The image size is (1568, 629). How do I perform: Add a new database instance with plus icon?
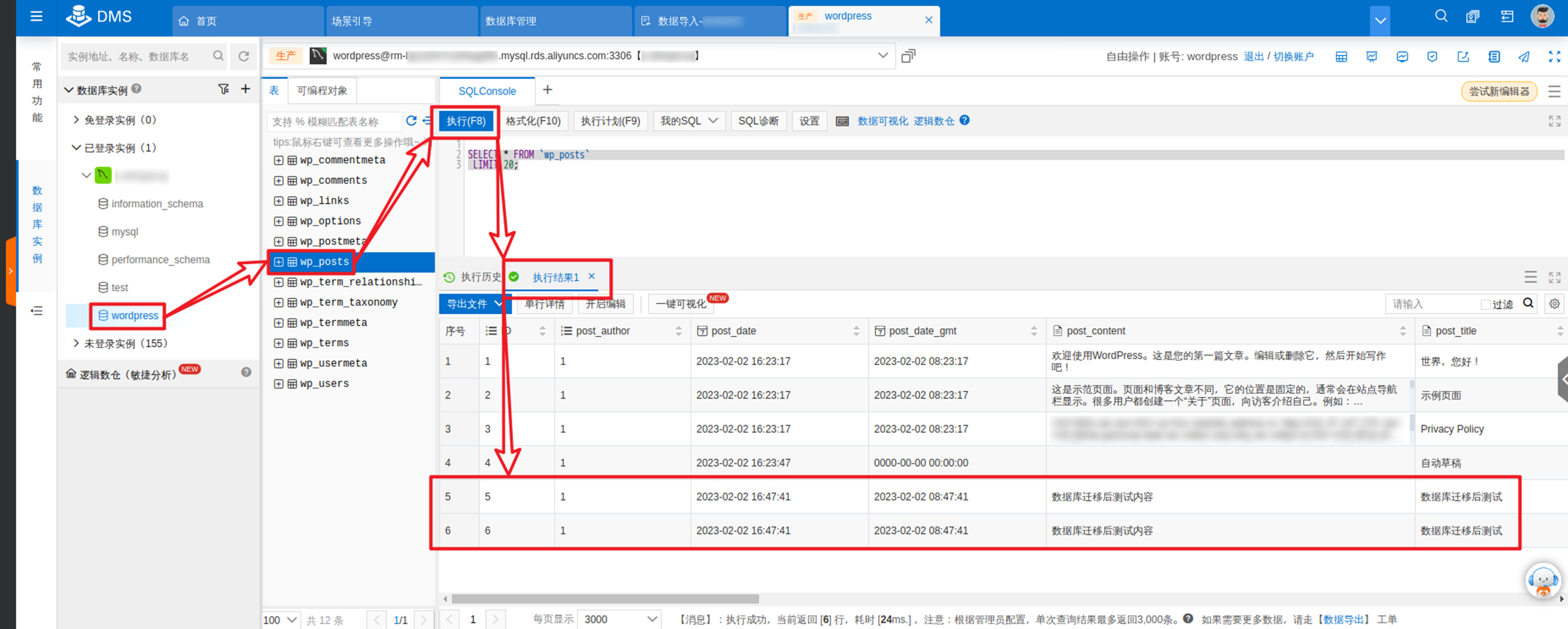(245, 89)
